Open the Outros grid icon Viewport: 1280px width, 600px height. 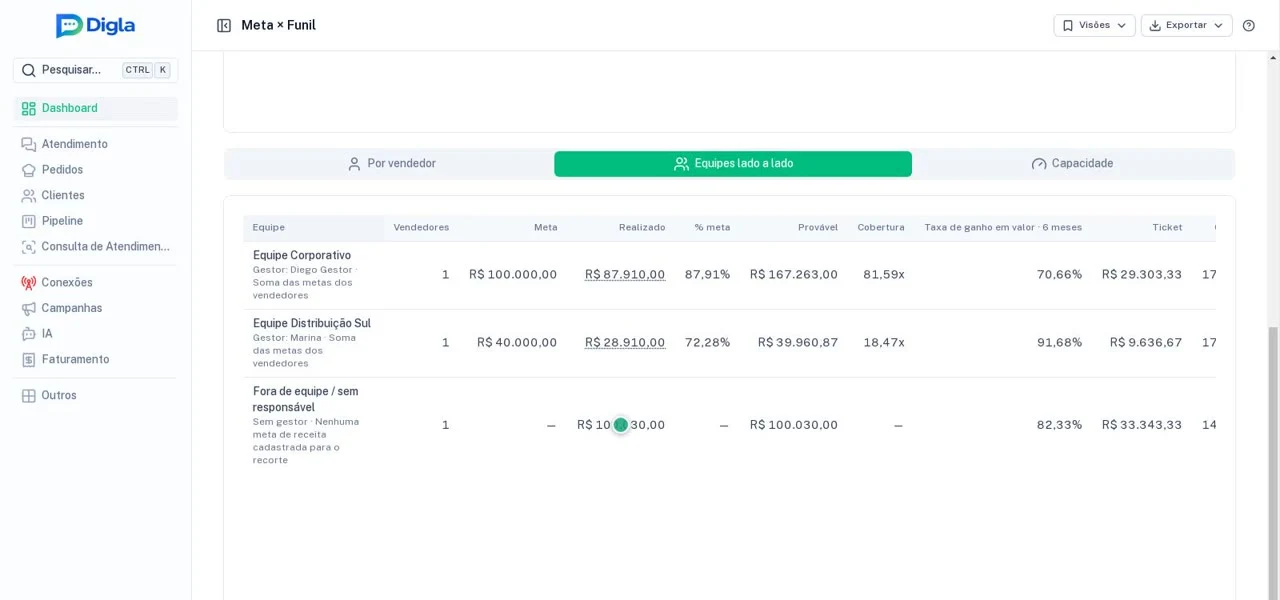(28, 396)
